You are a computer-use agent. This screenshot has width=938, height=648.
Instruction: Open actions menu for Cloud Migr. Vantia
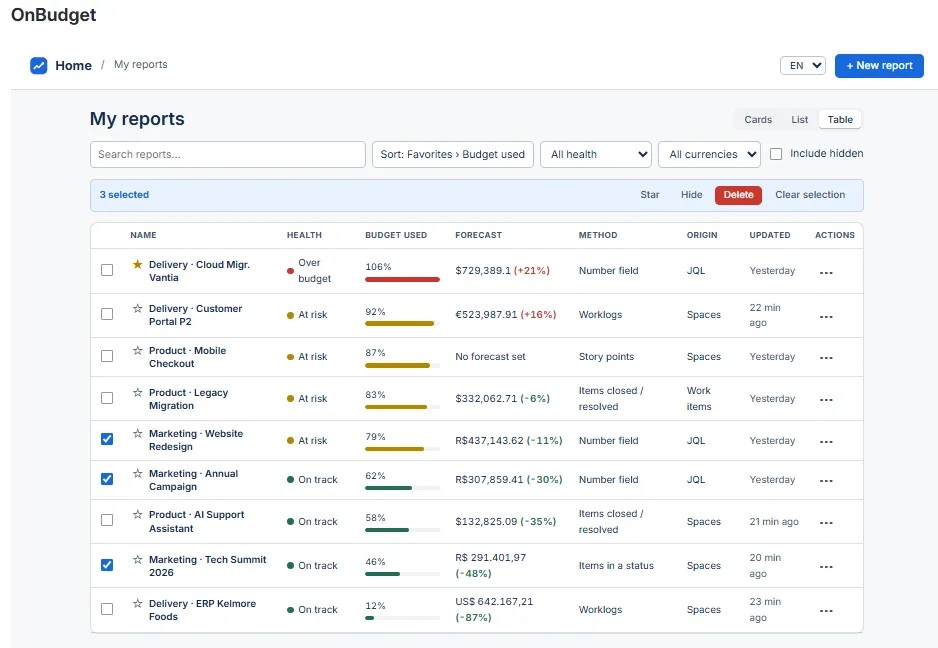pyautogui.click(x=826, y=272)
